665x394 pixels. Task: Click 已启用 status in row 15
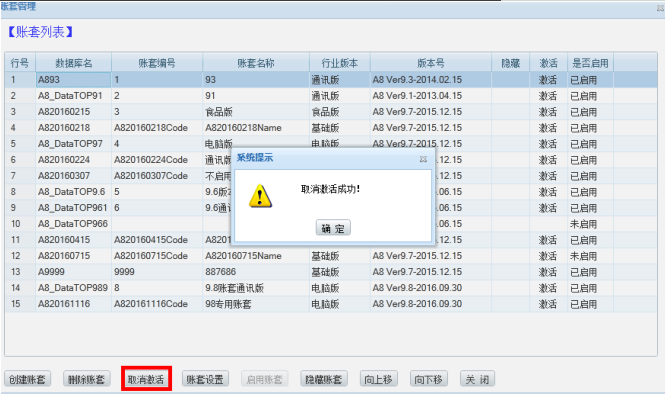tap(590, 304)
